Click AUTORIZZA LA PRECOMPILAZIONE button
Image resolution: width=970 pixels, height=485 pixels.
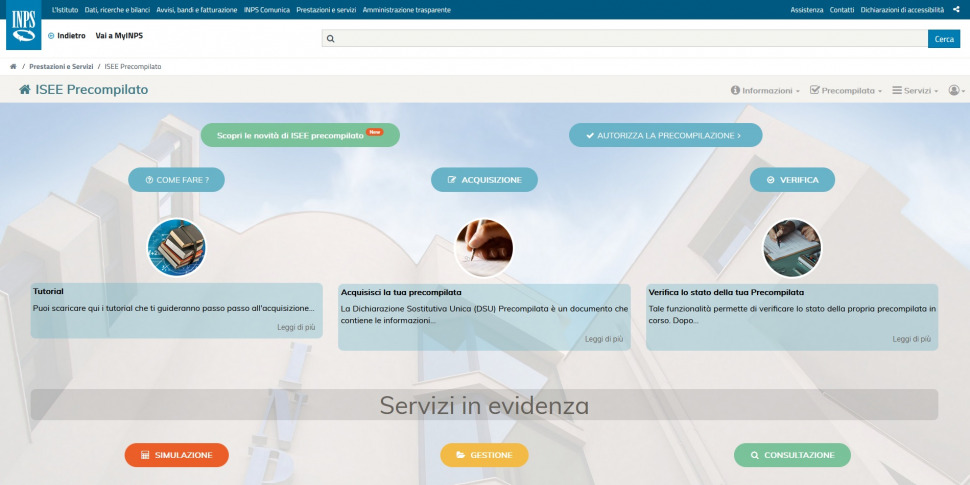click(x=666, y=135)
